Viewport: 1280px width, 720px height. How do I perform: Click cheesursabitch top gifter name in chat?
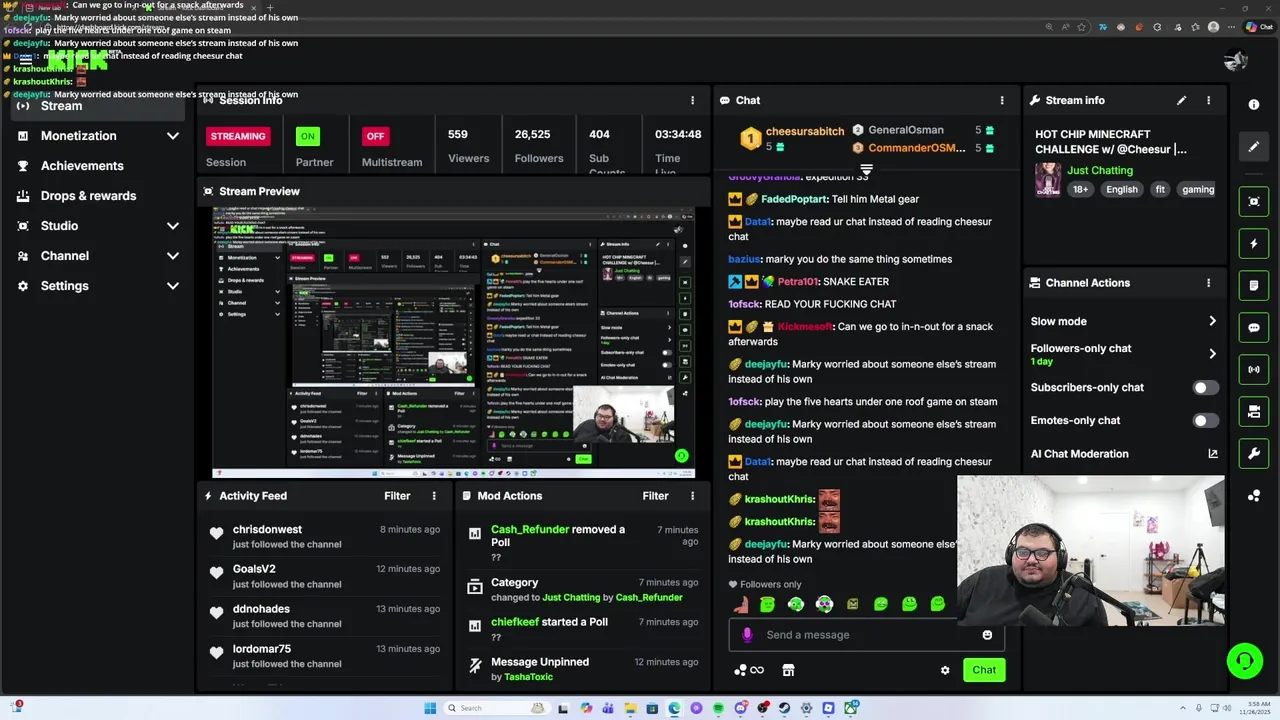tap(805, 132)
